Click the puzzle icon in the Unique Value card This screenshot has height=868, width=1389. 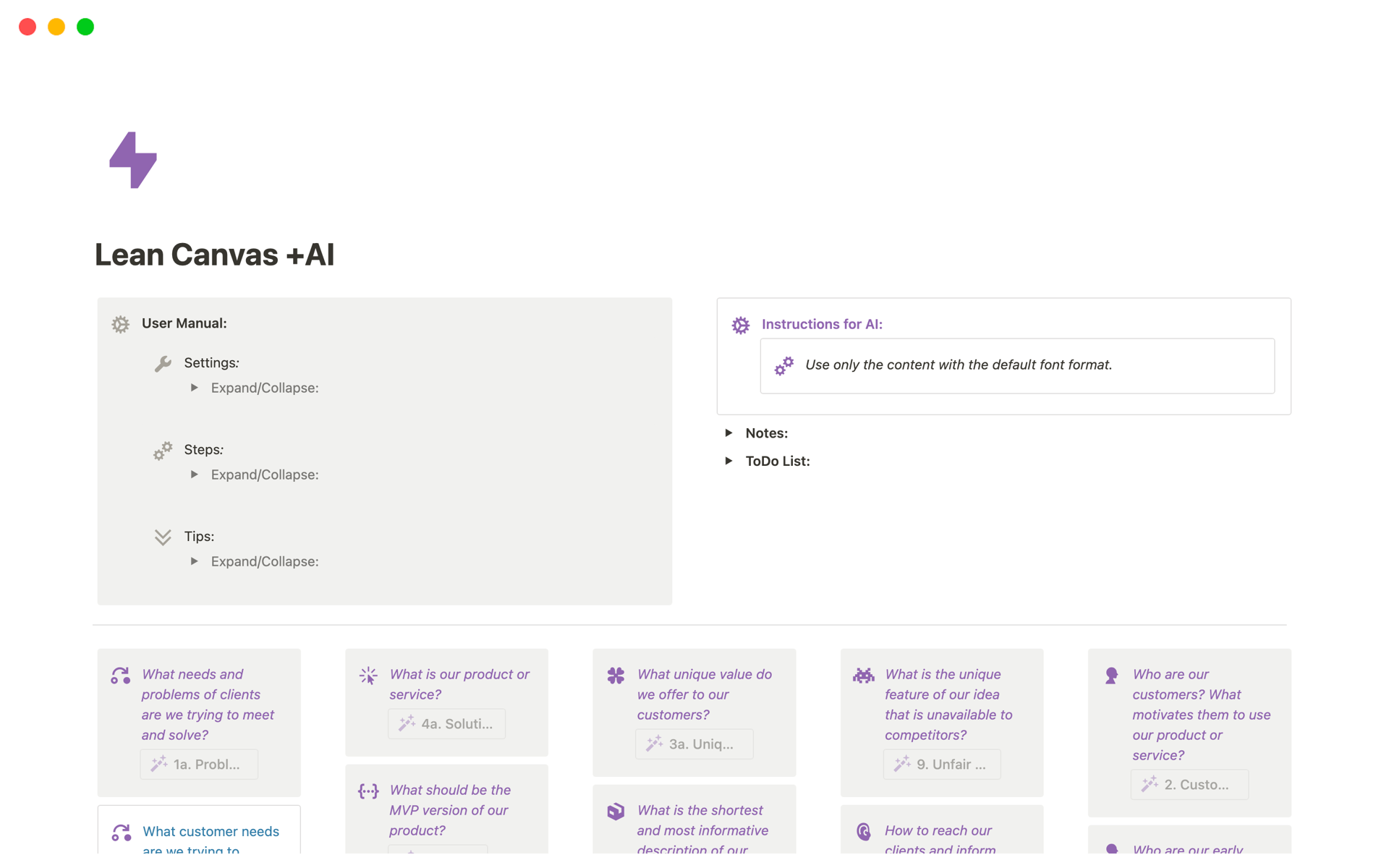coord(616,675)
